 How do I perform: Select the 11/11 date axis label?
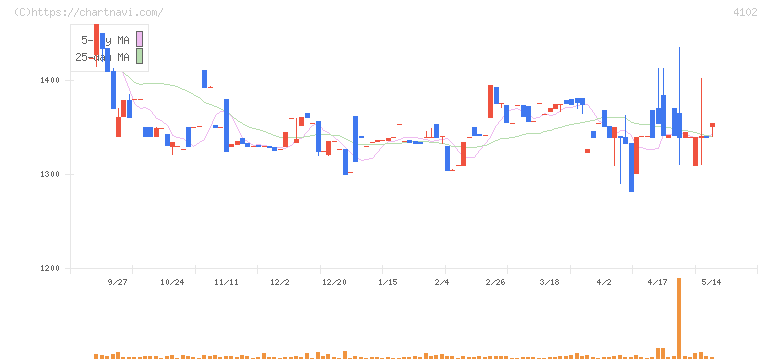click(x=226, y=282)
